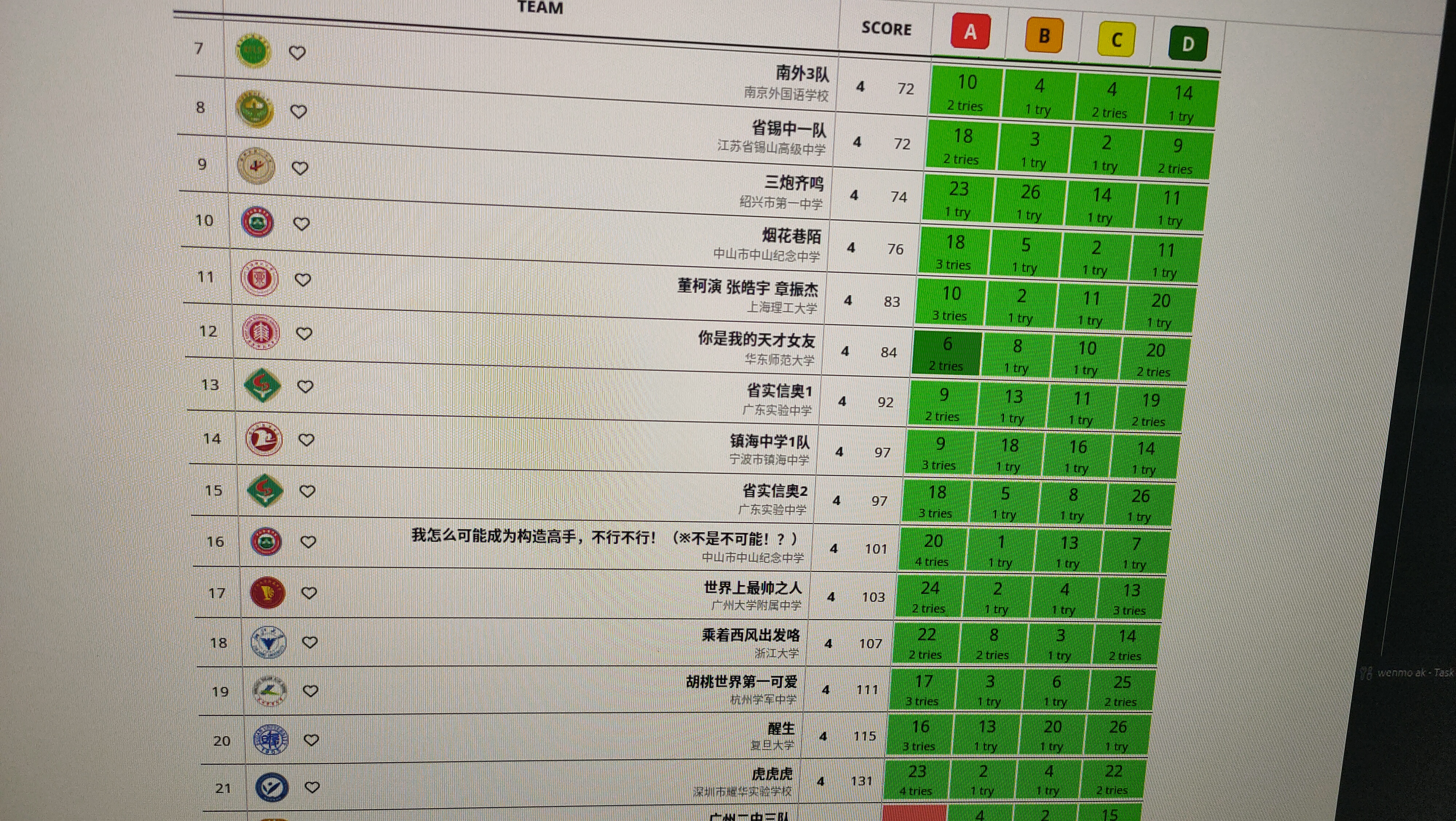Open the rank 12 team's university badge
The image size is (1456, 821).
click(261, 332)
